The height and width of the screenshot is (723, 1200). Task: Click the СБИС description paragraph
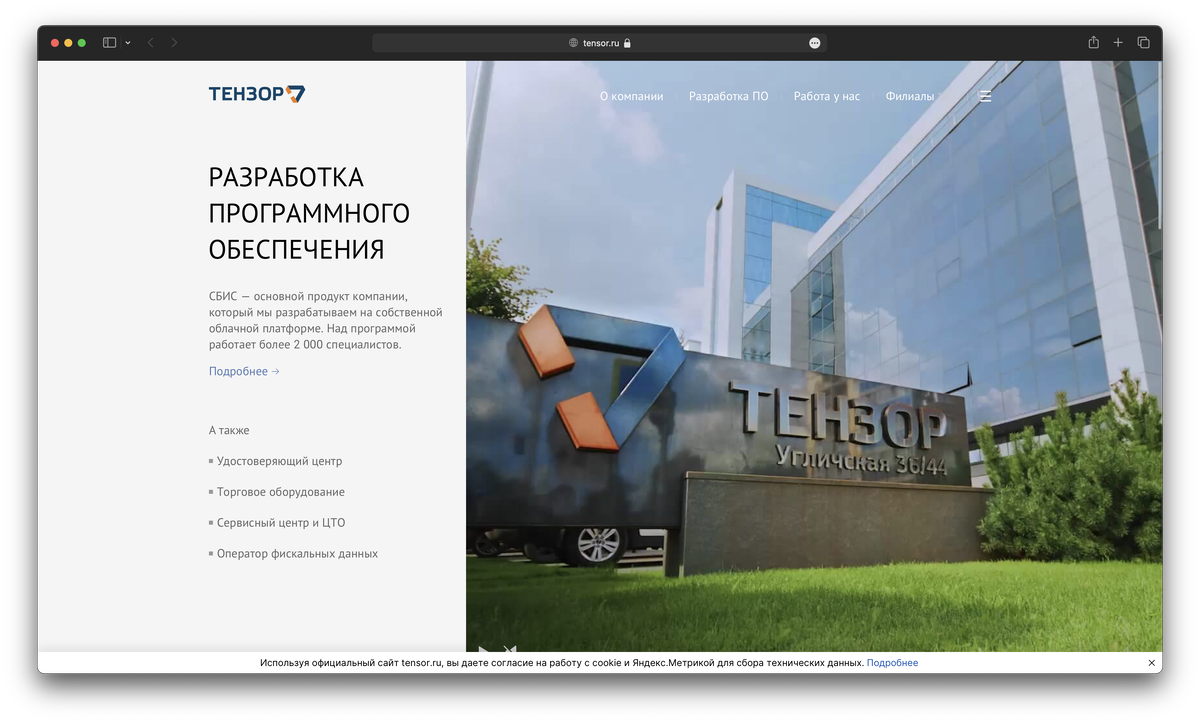[325, 321]
